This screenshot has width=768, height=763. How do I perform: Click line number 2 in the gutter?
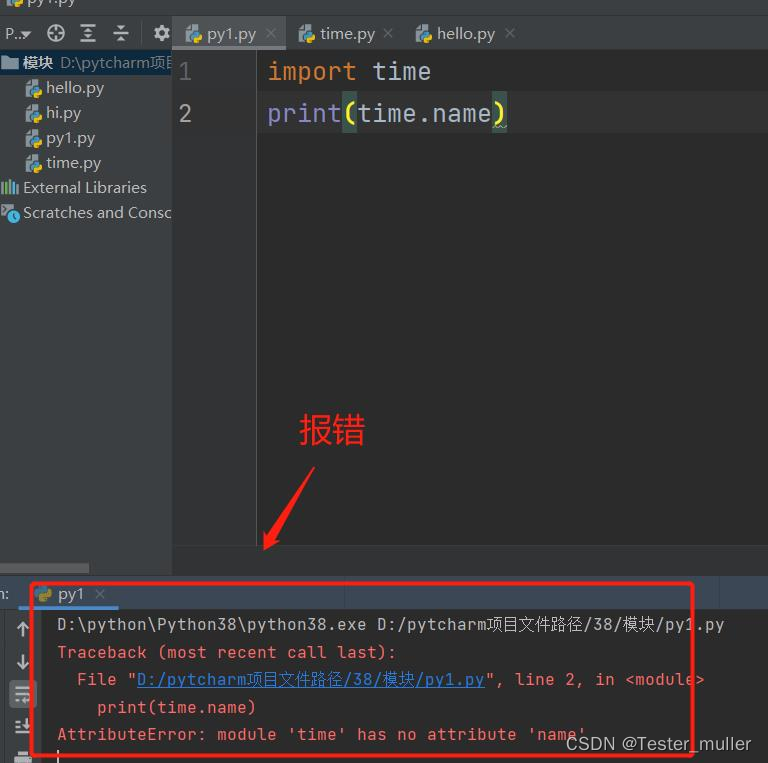pyautogui.click(x=185, y=114)
